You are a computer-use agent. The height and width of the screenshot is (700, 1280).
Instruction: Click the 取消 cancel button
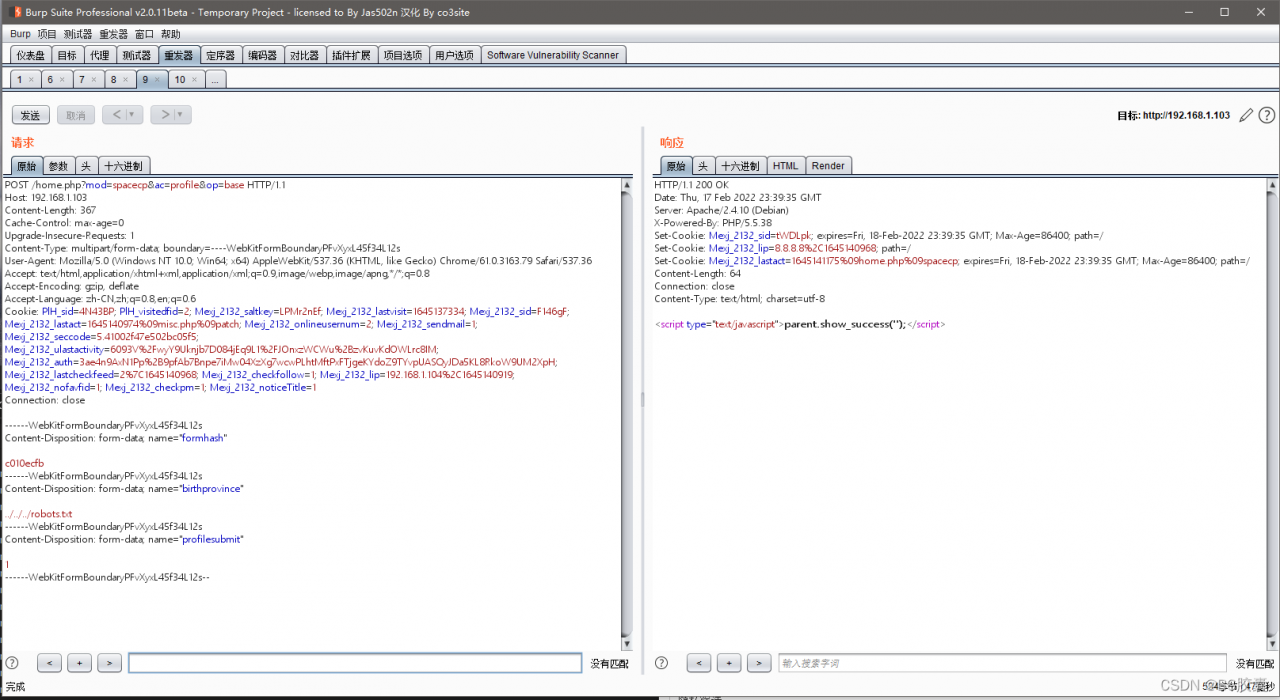point(76,115)
